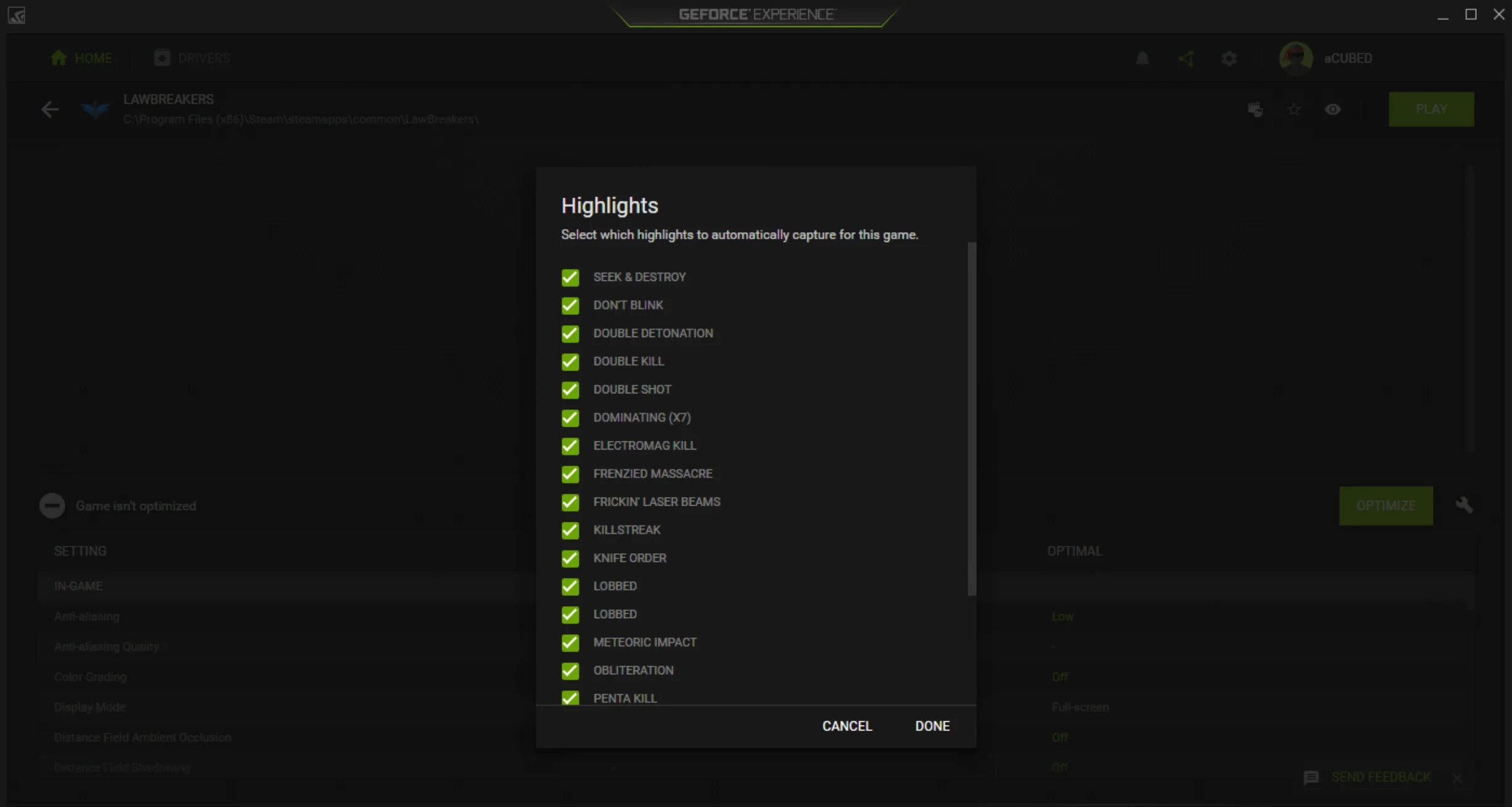This screenshot has width=1512, height=807.
Task: Open settings via the gear icon
Action: 1229,58
